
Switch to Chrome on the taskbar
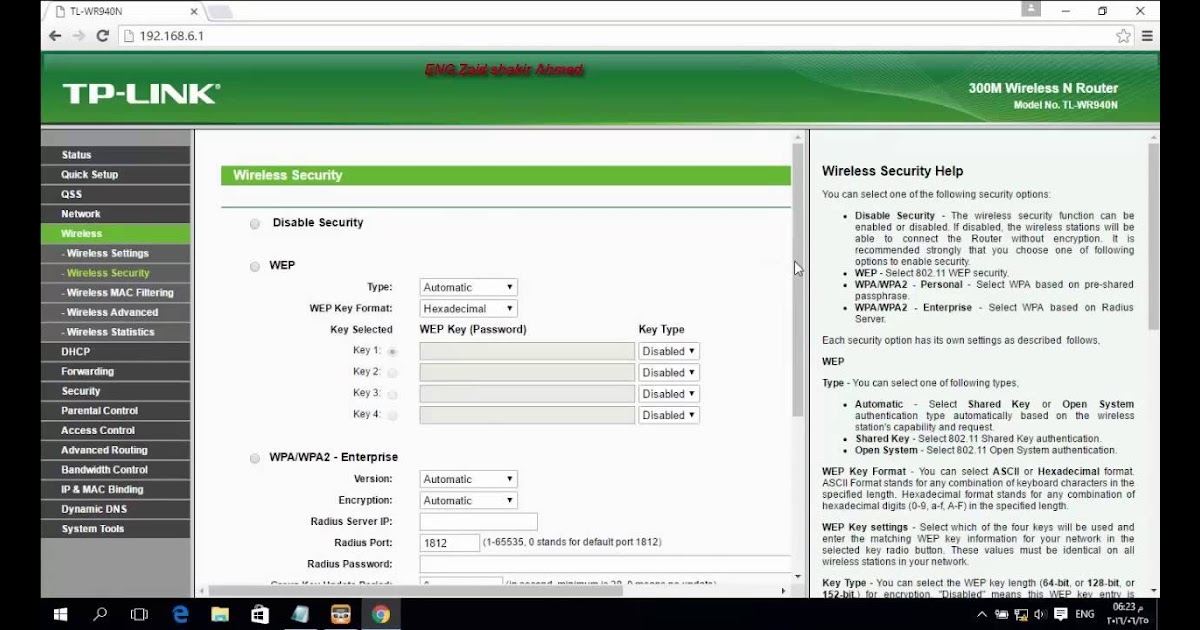click(381, 614)
